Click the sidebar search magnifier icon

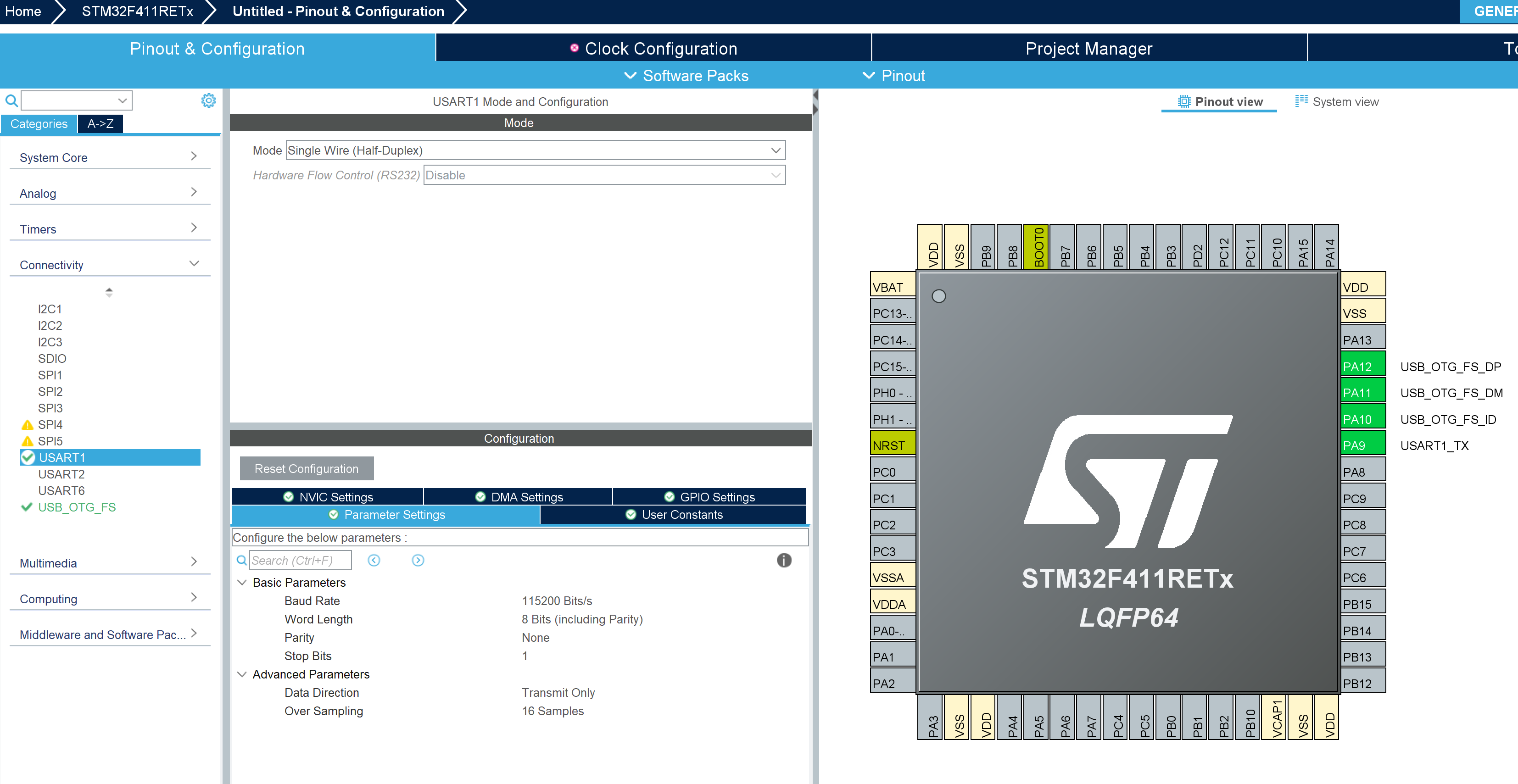(x=11, y=100)
